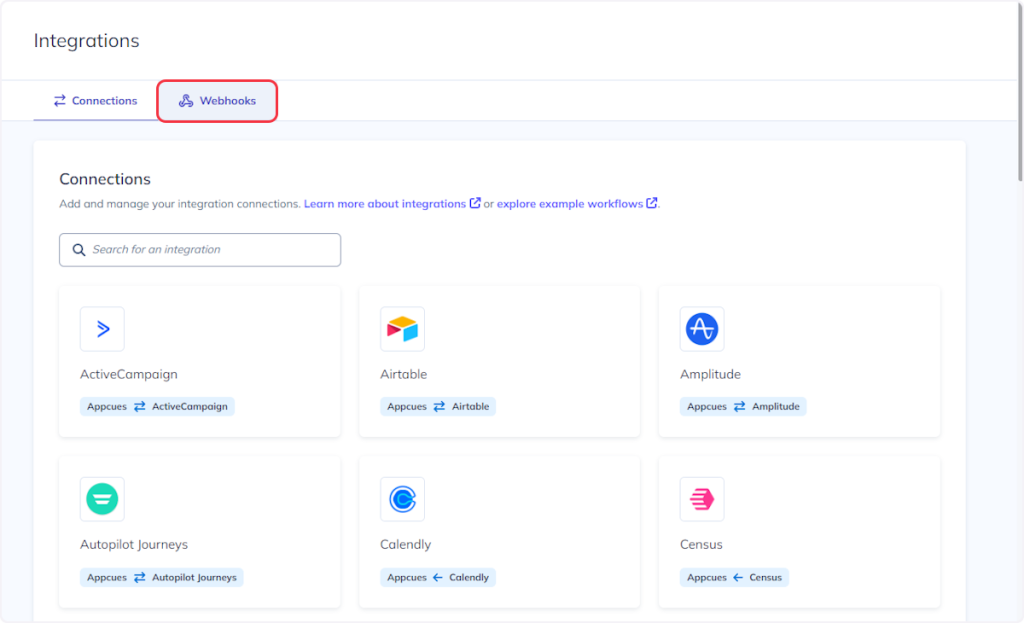
Task: Switch to the Webhooks tab
Action: 217,101
